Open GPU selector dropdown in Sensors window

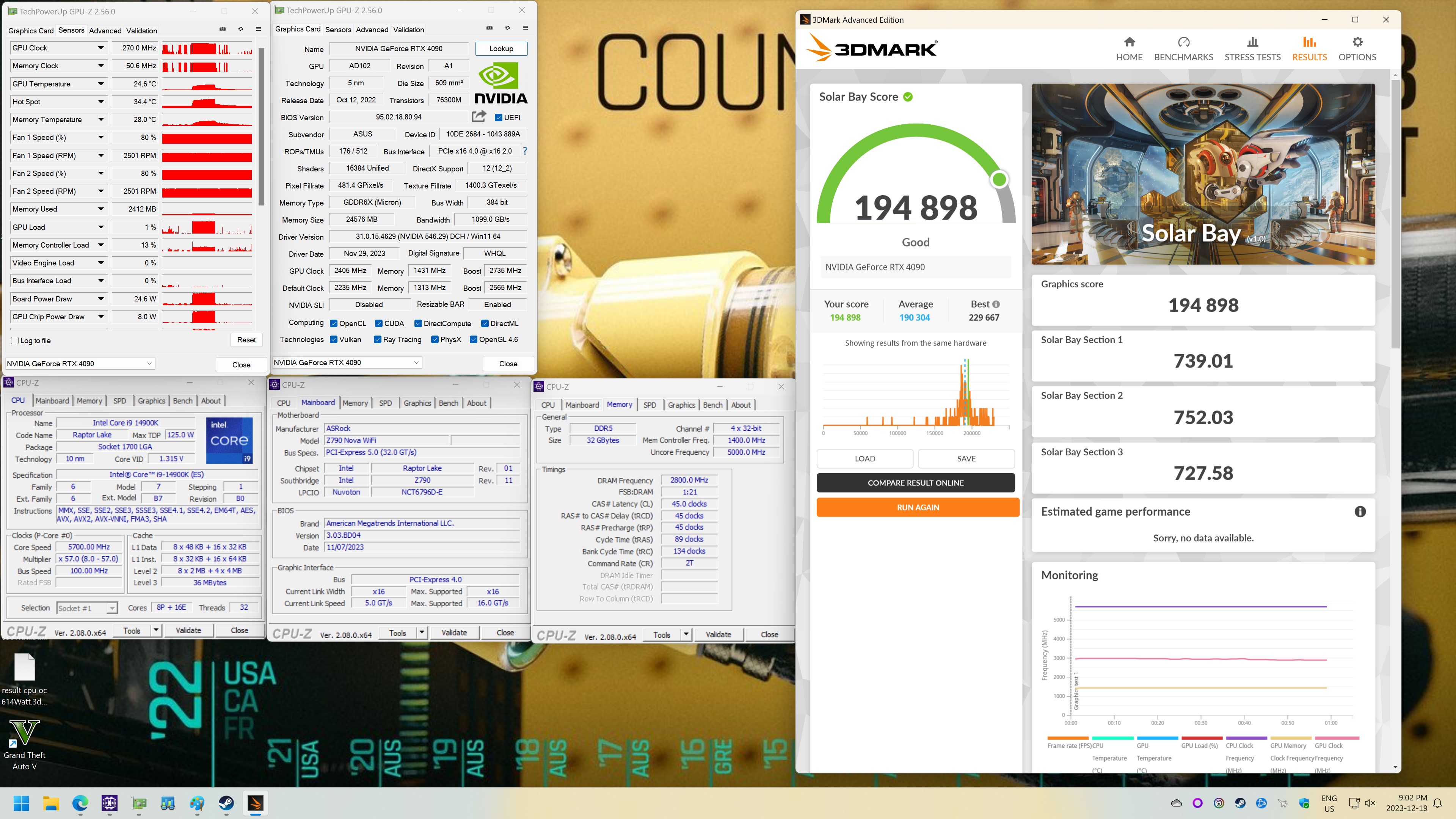(x=80, y=364)
